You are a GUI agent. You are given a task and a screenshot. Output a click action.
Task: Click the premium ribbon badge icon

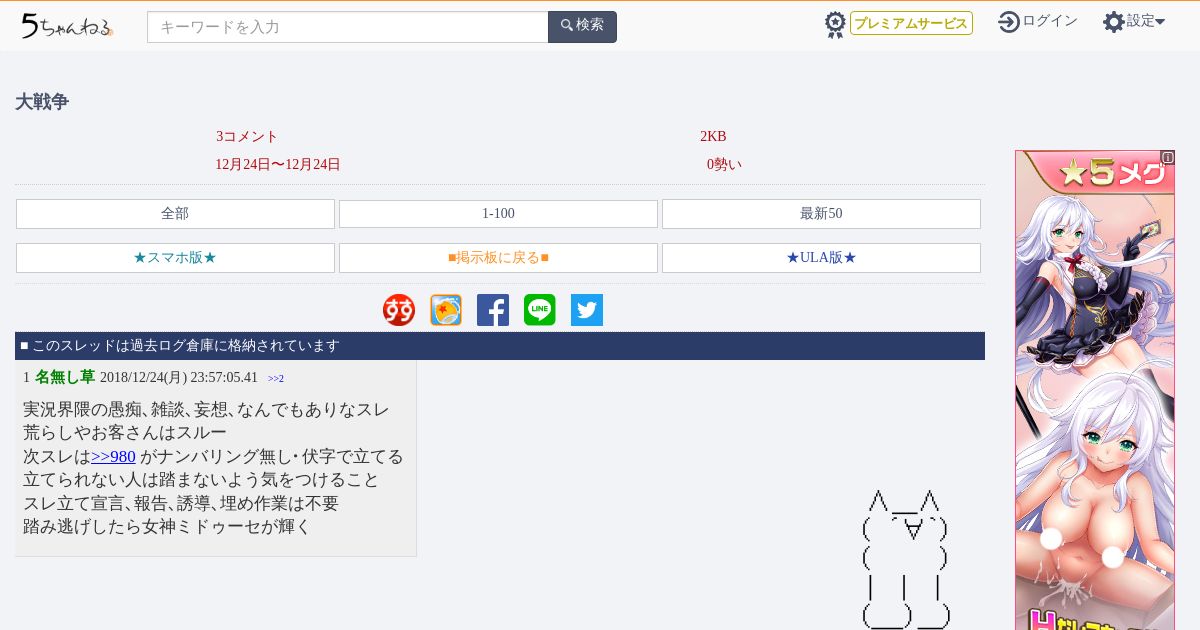(x=835, y=24)
